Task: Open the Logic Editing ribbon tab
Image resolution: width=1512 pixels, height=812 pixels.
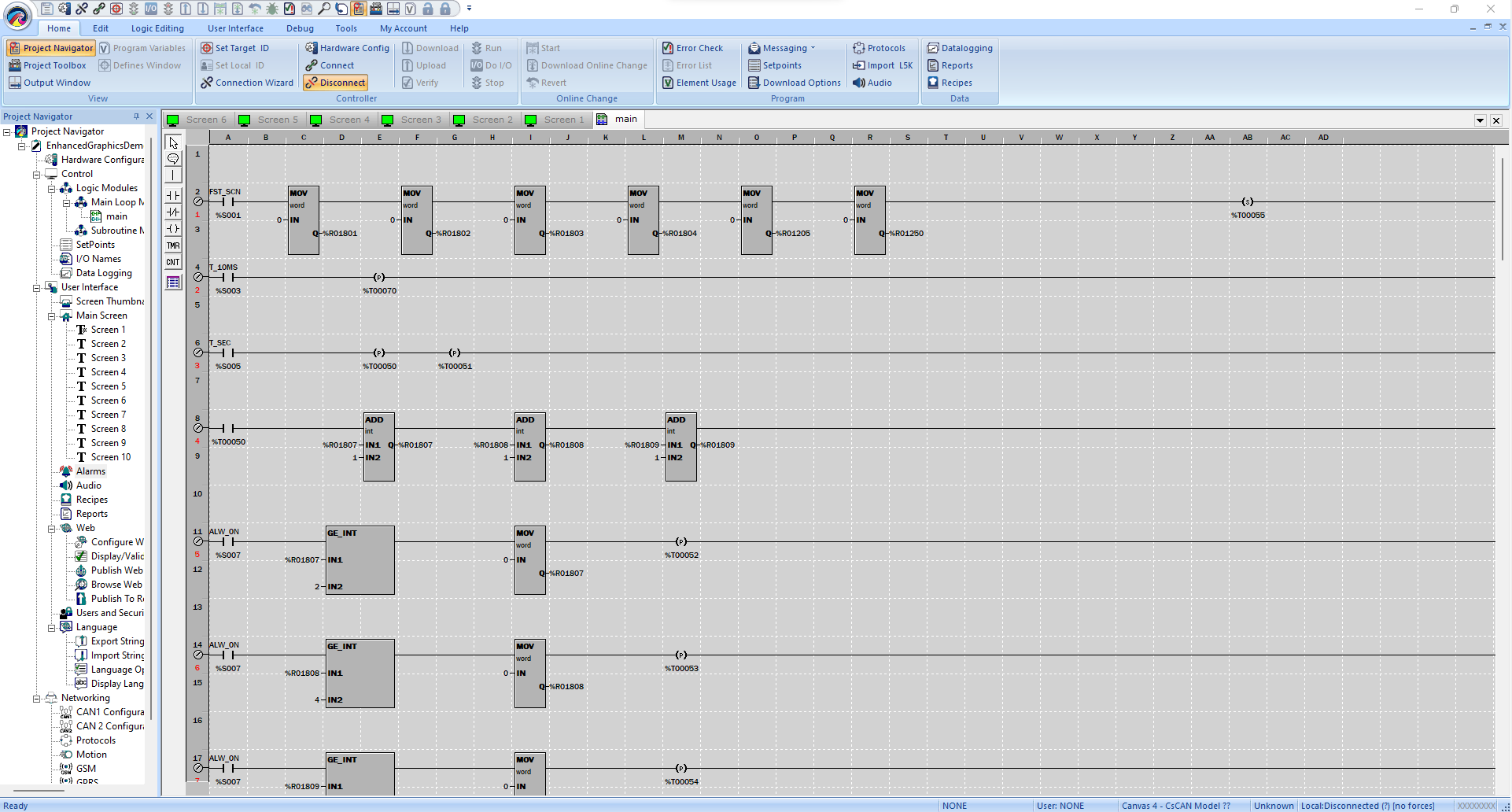Action: [x=157, y=28]
